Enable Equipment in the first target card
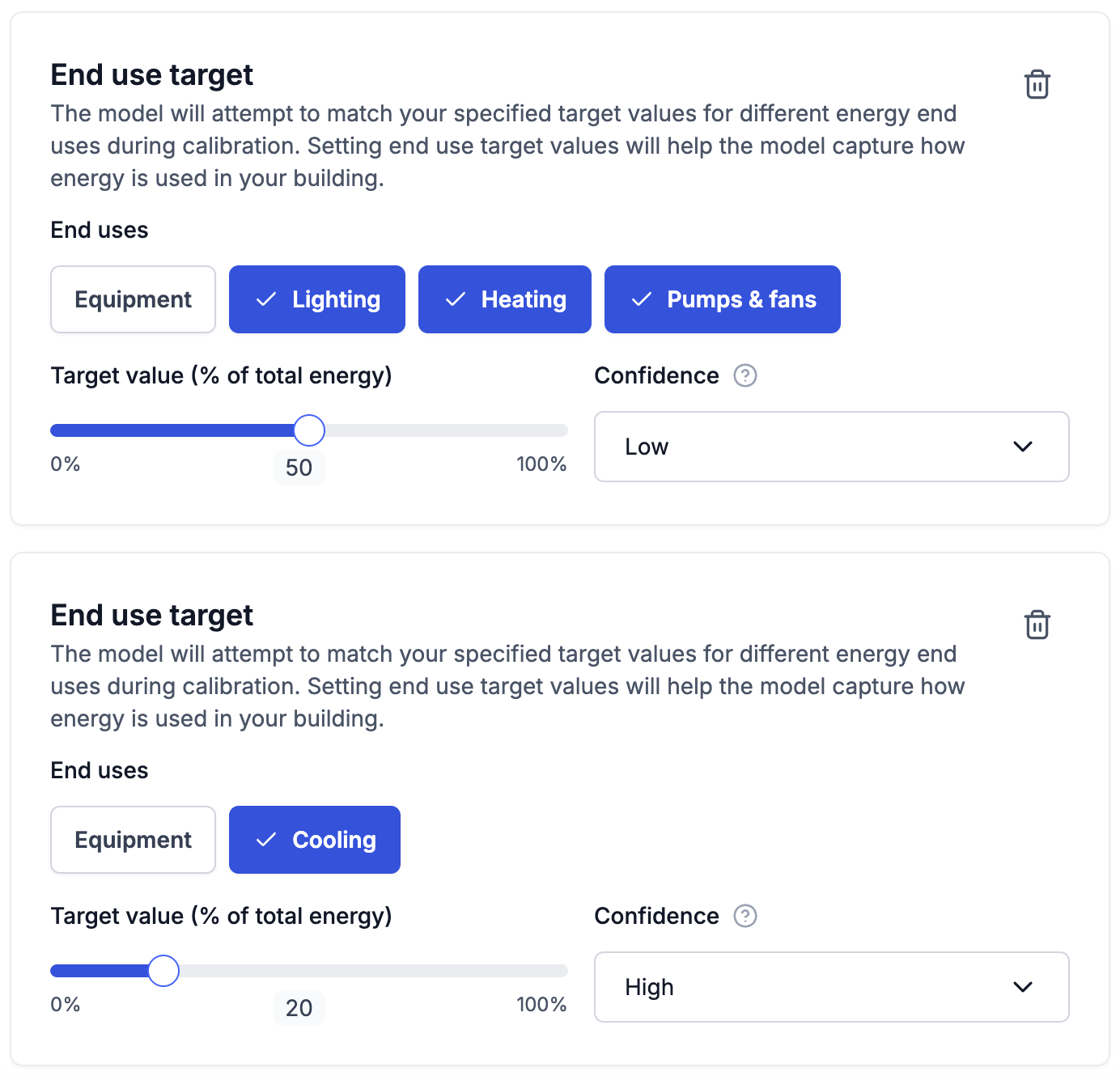Image resolution: width=1120 pixels, height=1076 pixels. point(133,299)
